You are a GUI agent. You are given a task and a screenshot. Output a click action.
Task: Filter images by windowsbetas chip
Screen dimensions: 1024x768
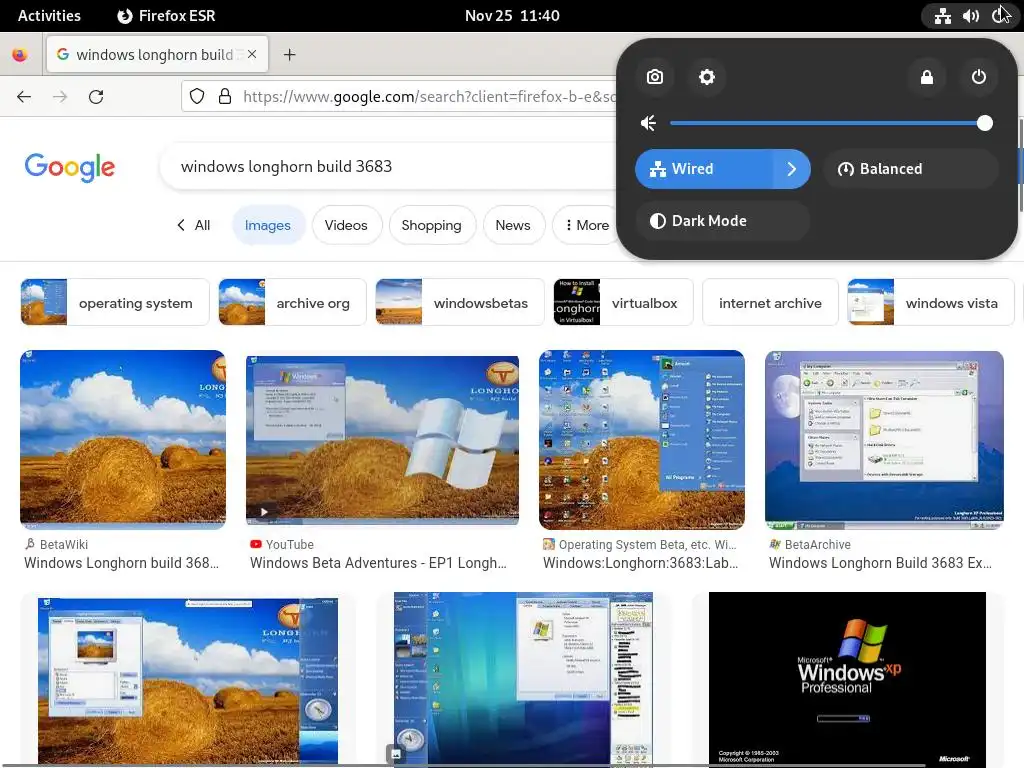(460, 302)
